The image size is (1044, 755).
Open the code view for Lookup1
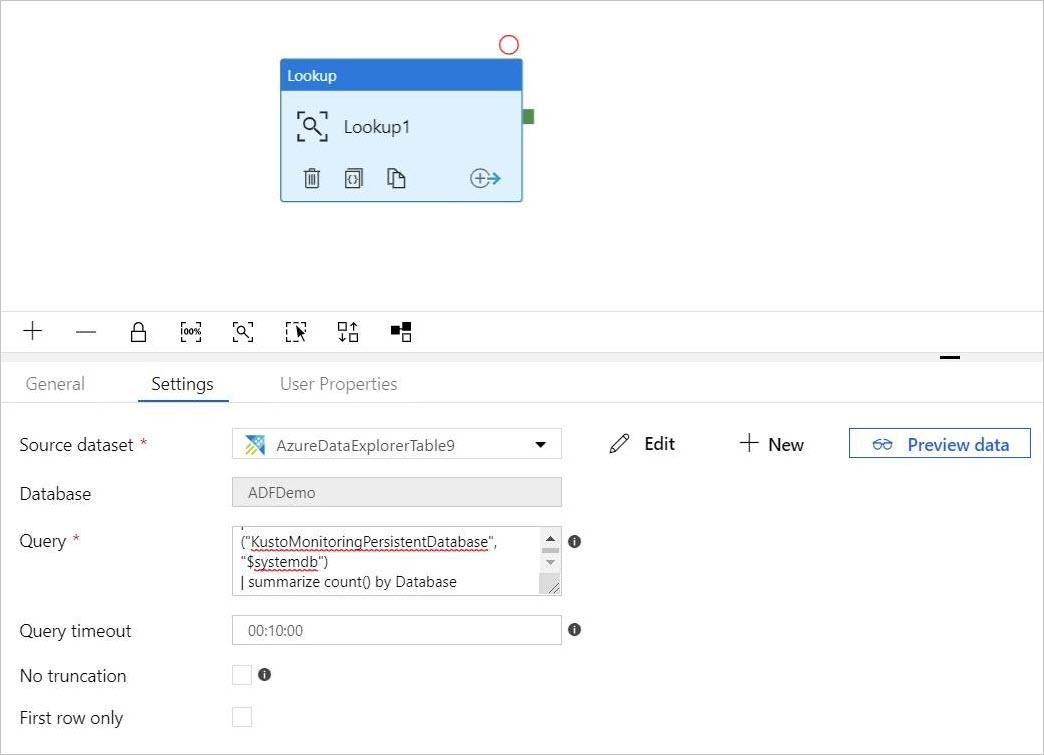pos(353,177)
